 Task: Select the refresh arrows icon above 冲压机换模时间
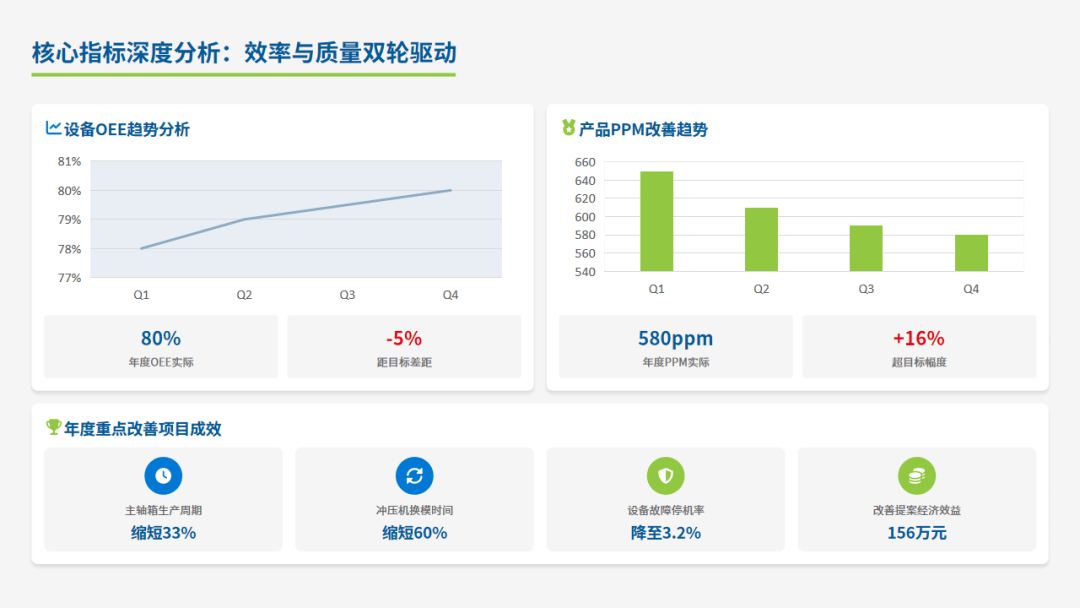[x=414, y=476]
